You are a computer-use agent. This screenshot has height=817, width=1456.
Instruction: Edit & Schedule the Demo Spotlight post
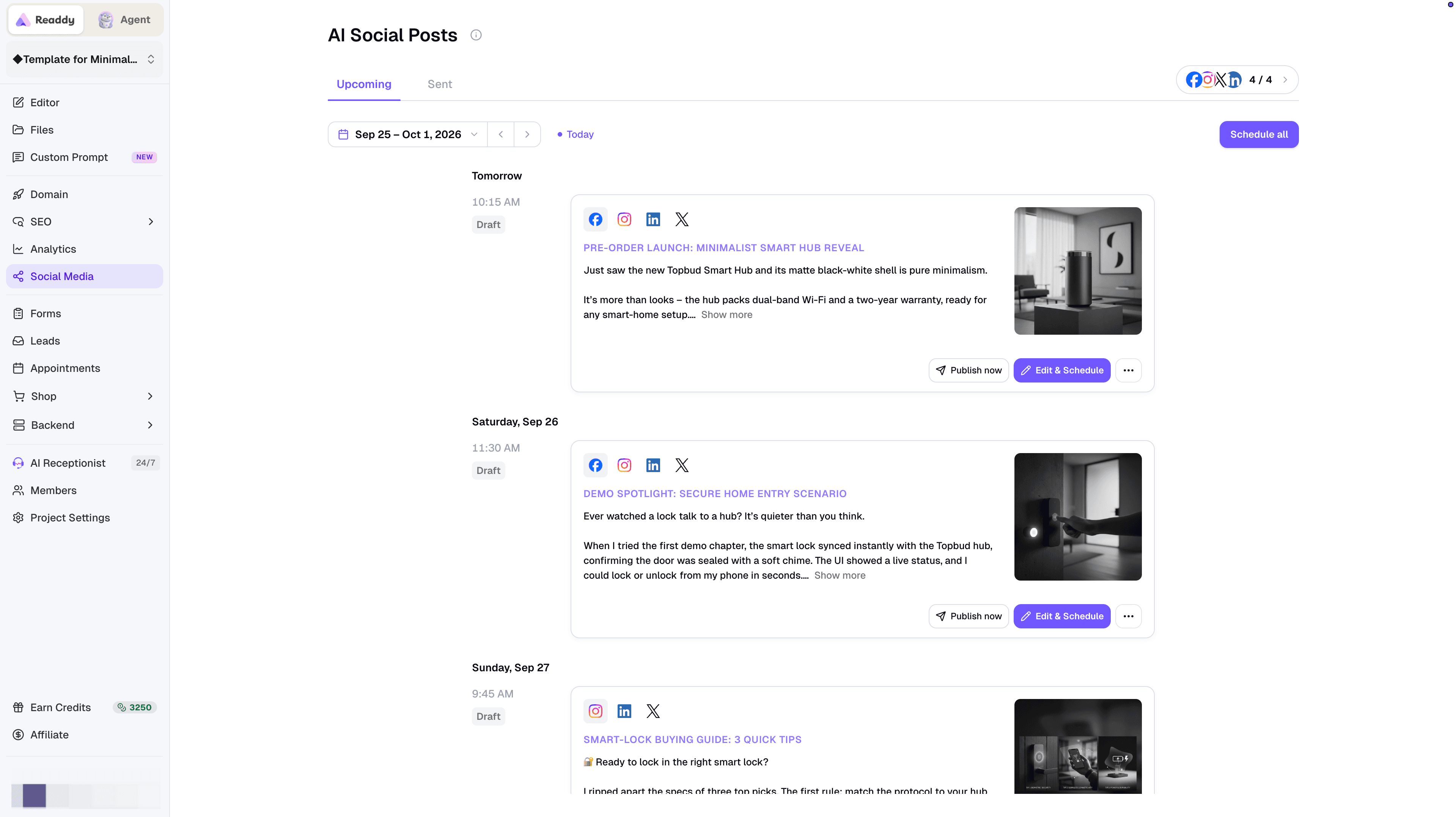pyautogui.click(x=1061, y=616)
